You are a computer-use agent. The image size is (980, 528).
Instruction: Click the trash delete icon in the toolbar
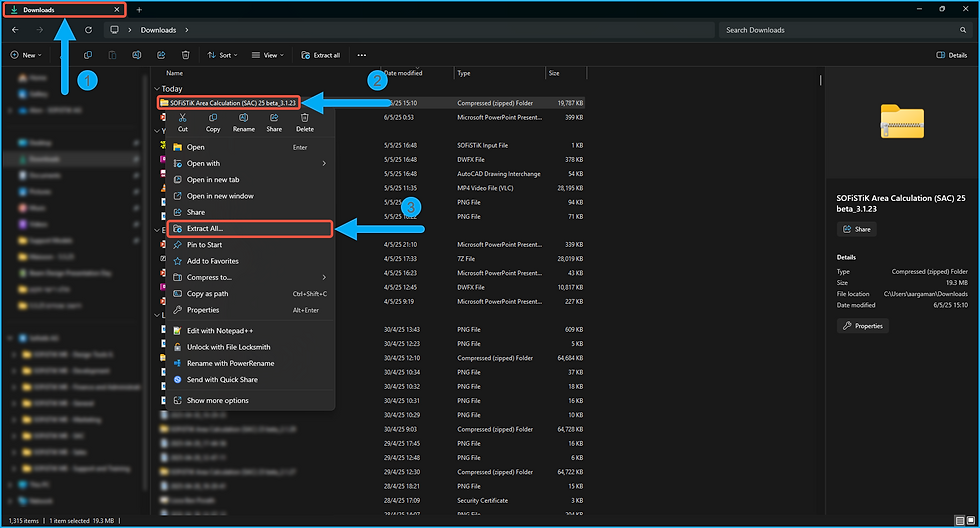(x=185, y=55)
